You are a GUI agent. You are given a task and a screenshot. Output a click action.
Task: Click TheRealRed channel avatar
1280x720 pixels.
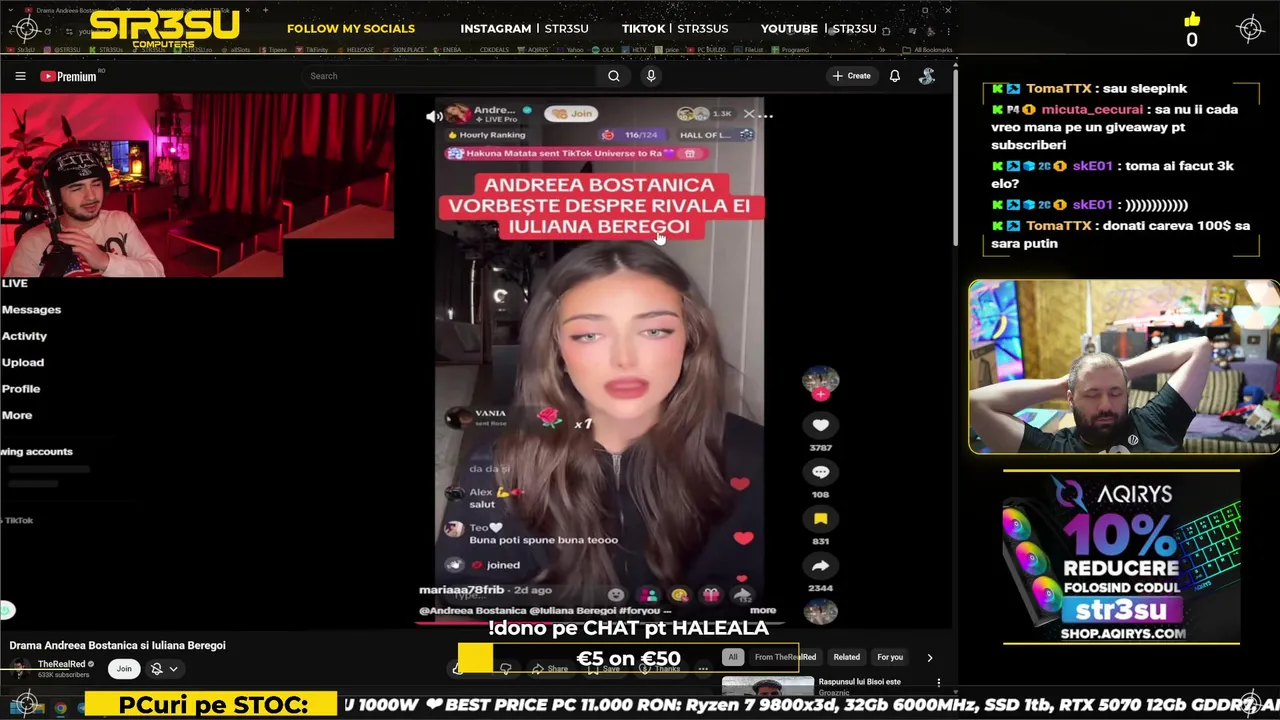[20, 668]
